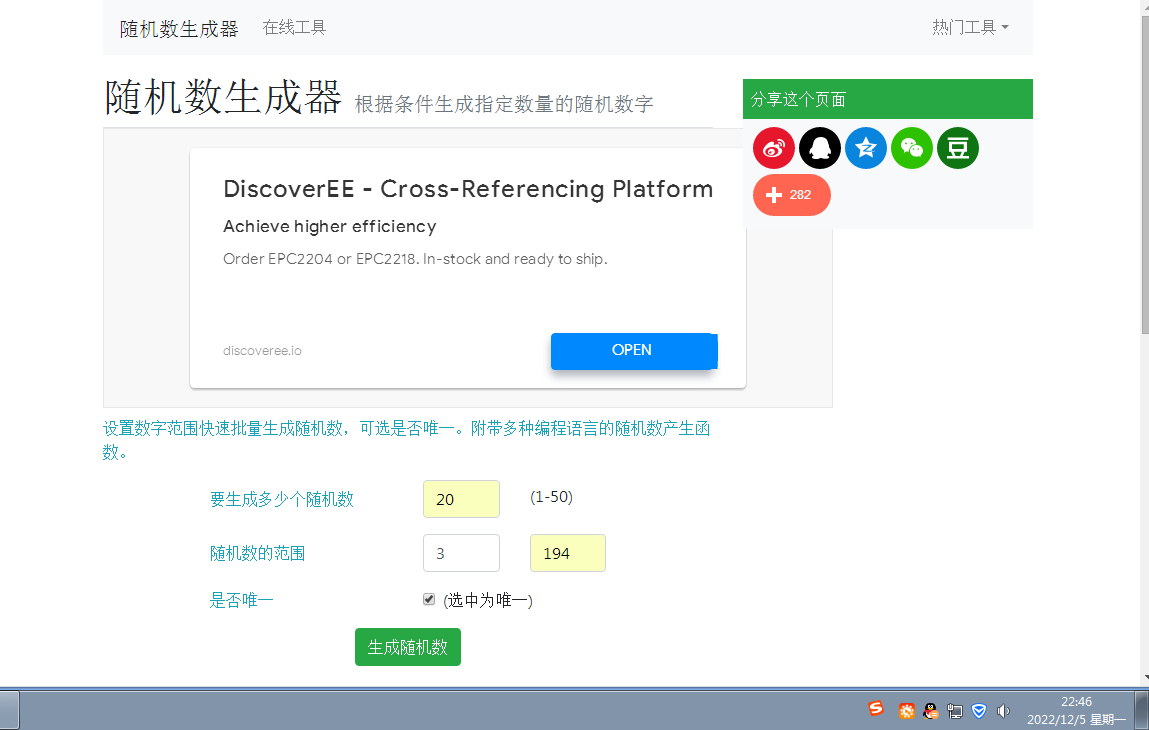
Task: Share page to Qzone star icon
Action: click(866, 148)
